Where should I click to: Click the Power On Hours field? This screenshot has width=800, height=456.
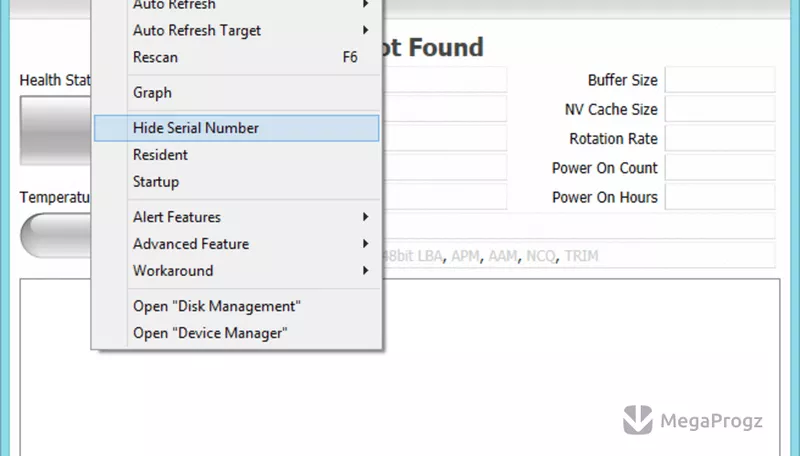720,197
